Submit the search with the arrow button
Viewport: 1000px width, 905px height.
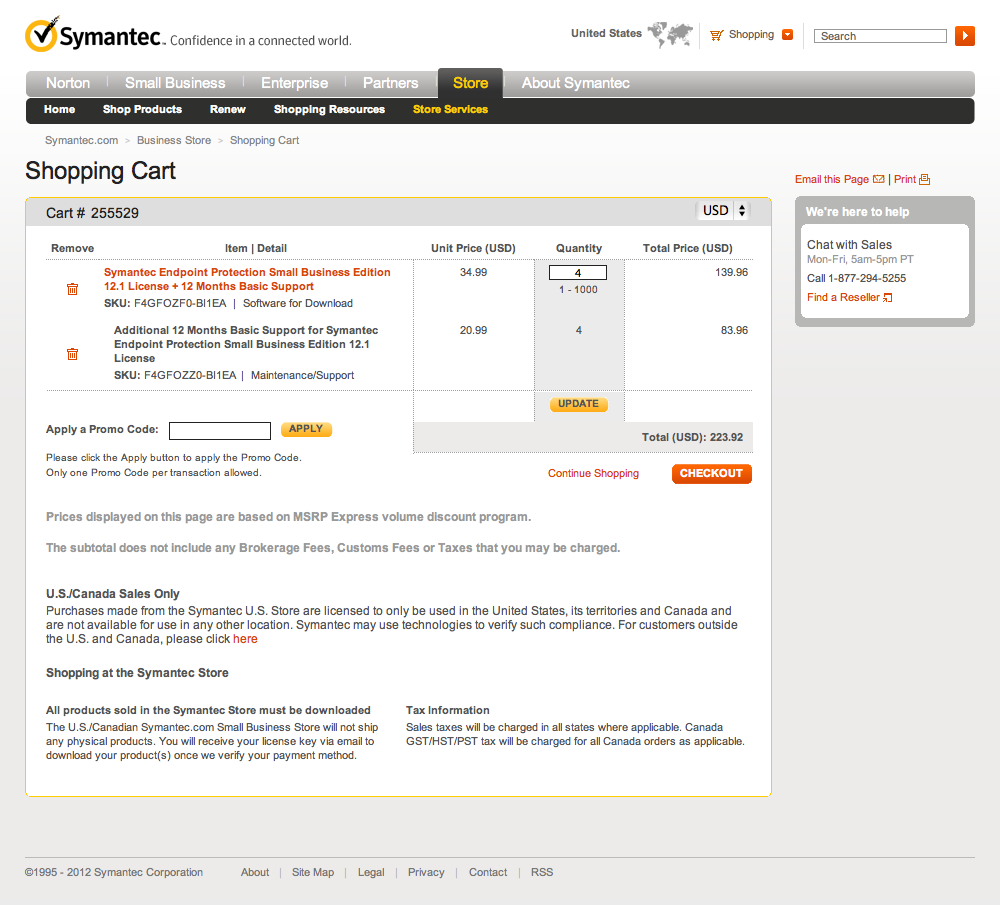point(964,36)
